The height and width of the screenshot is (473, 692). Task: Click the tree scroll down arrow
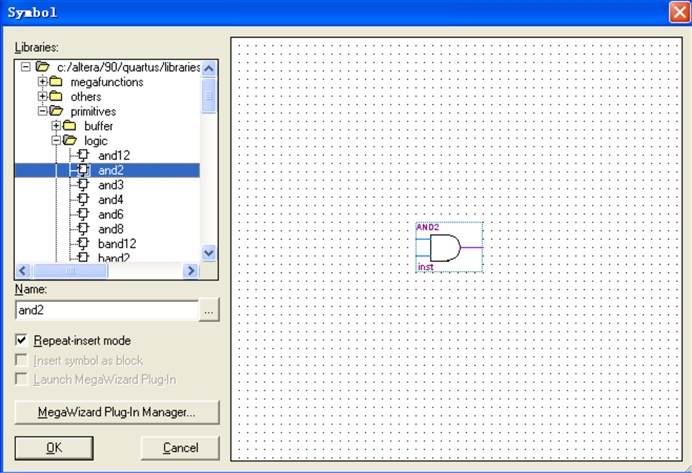pyautogui.click(x=209, y=253)
